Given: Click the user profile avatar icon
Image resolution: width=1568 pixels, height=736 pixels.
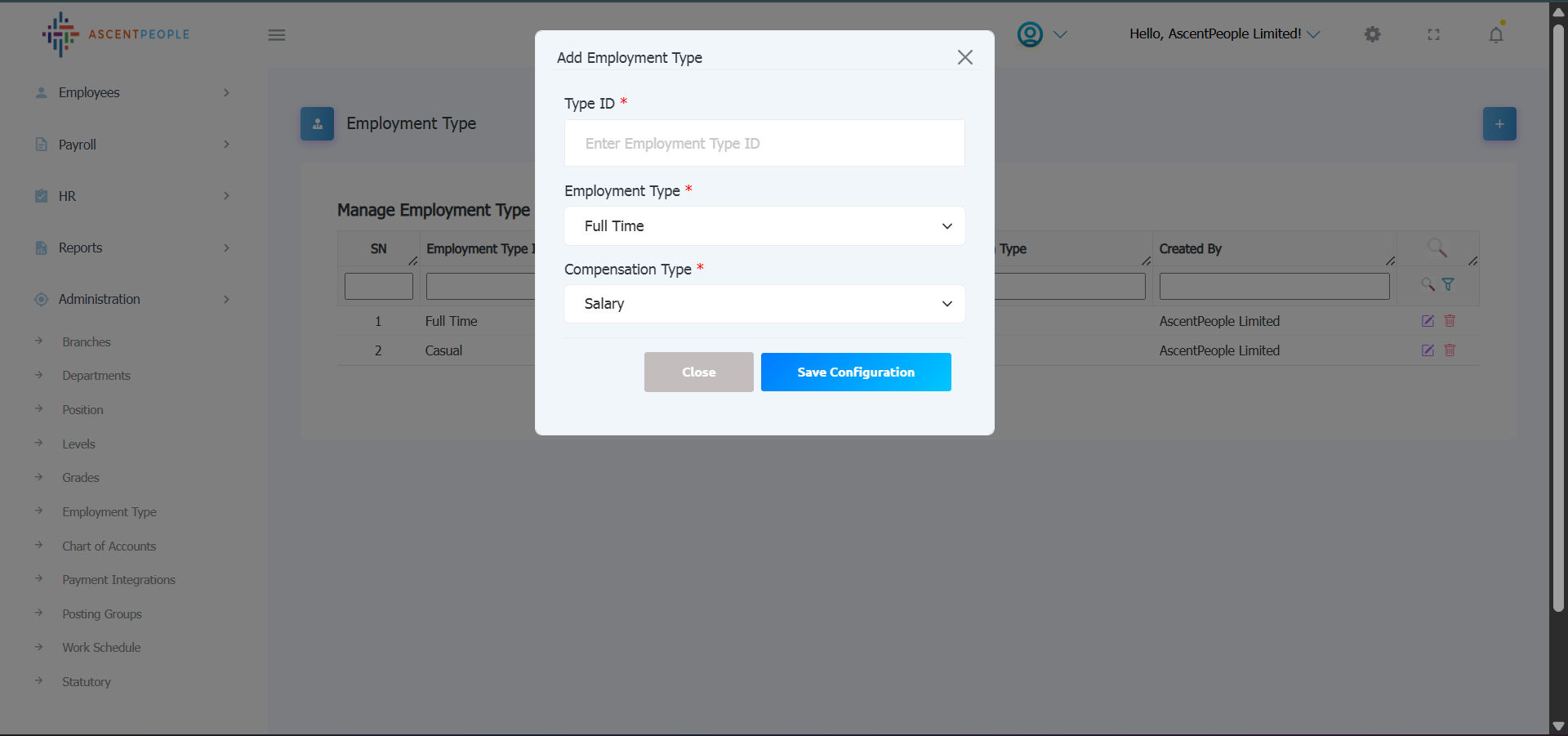Looking at the screenshot, I should pyautogui.click(x=1030, y=34).
